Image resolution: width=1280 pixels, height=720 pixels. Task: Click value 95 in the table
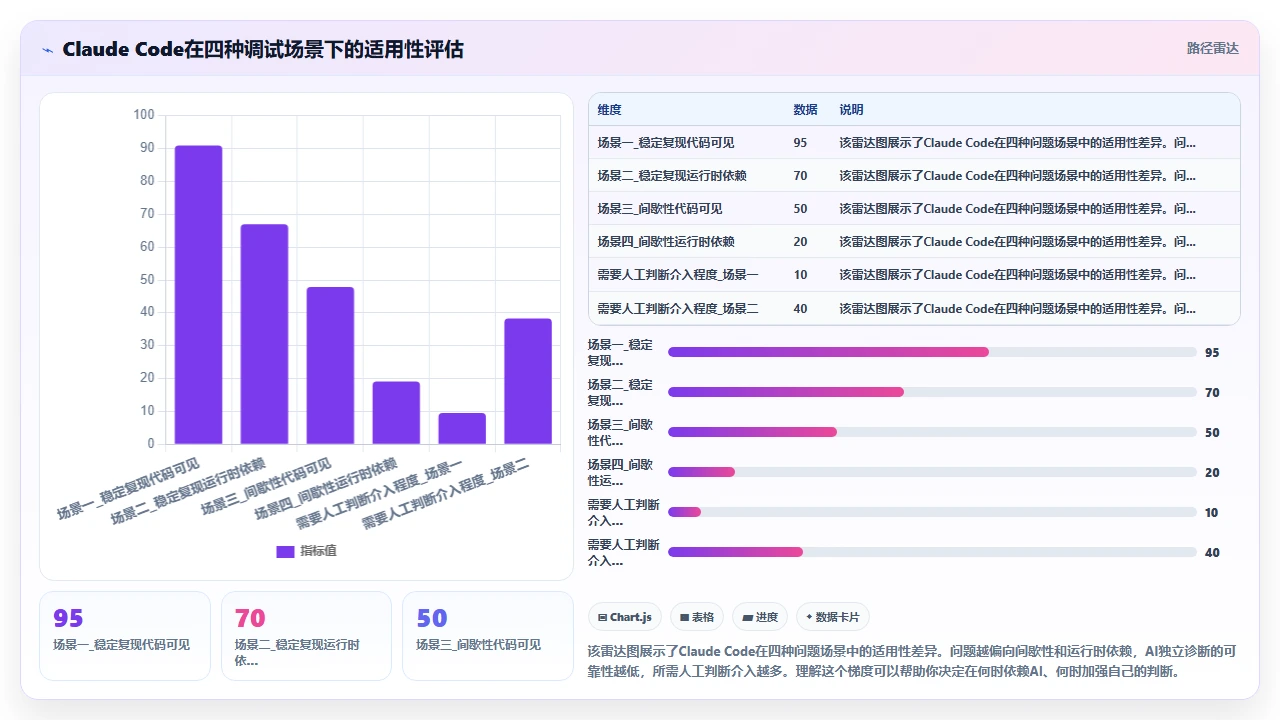[x=800, y=143]
